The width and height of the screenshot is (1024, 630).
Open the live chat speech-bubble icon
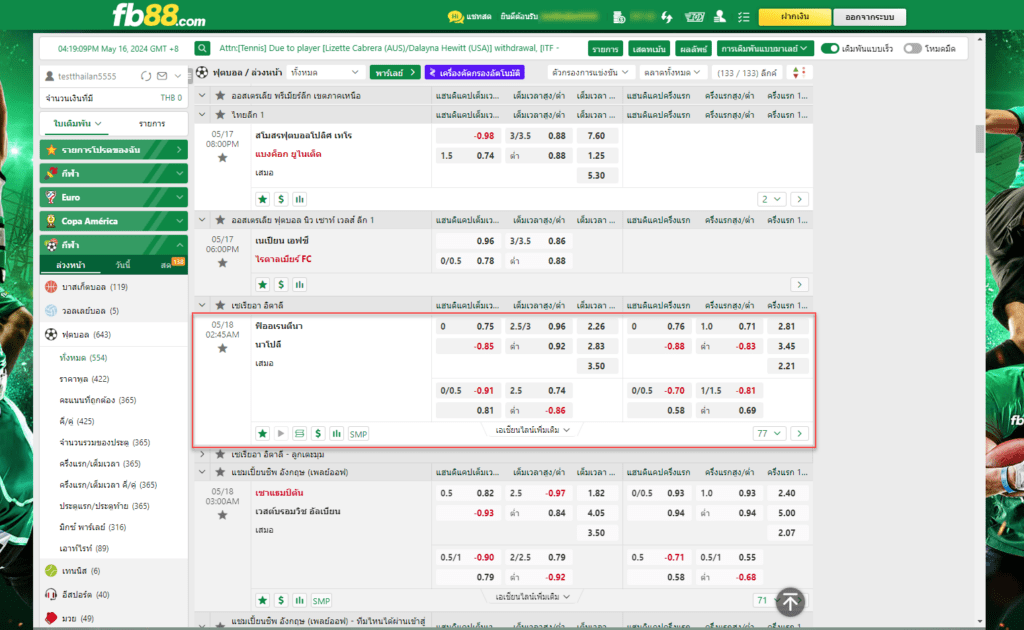click(455, 17)
